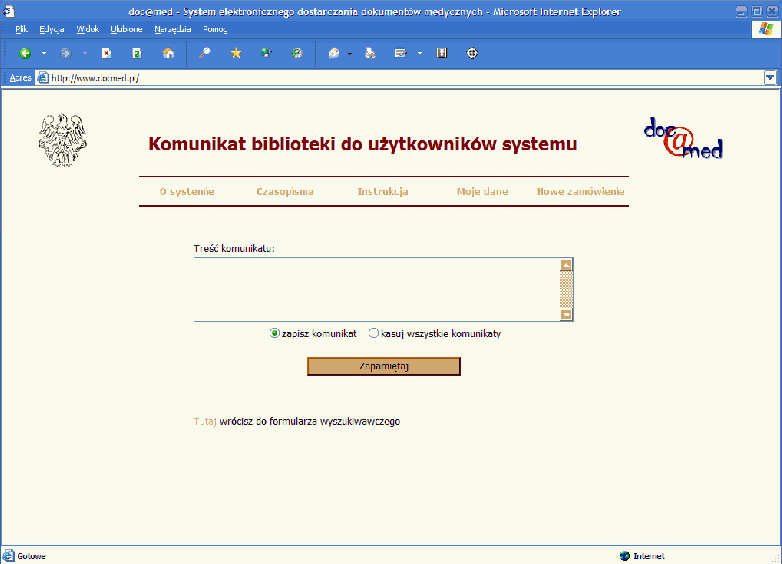
Task: Expand the Mail button dropdown arrow
Action: click(350, 53)
